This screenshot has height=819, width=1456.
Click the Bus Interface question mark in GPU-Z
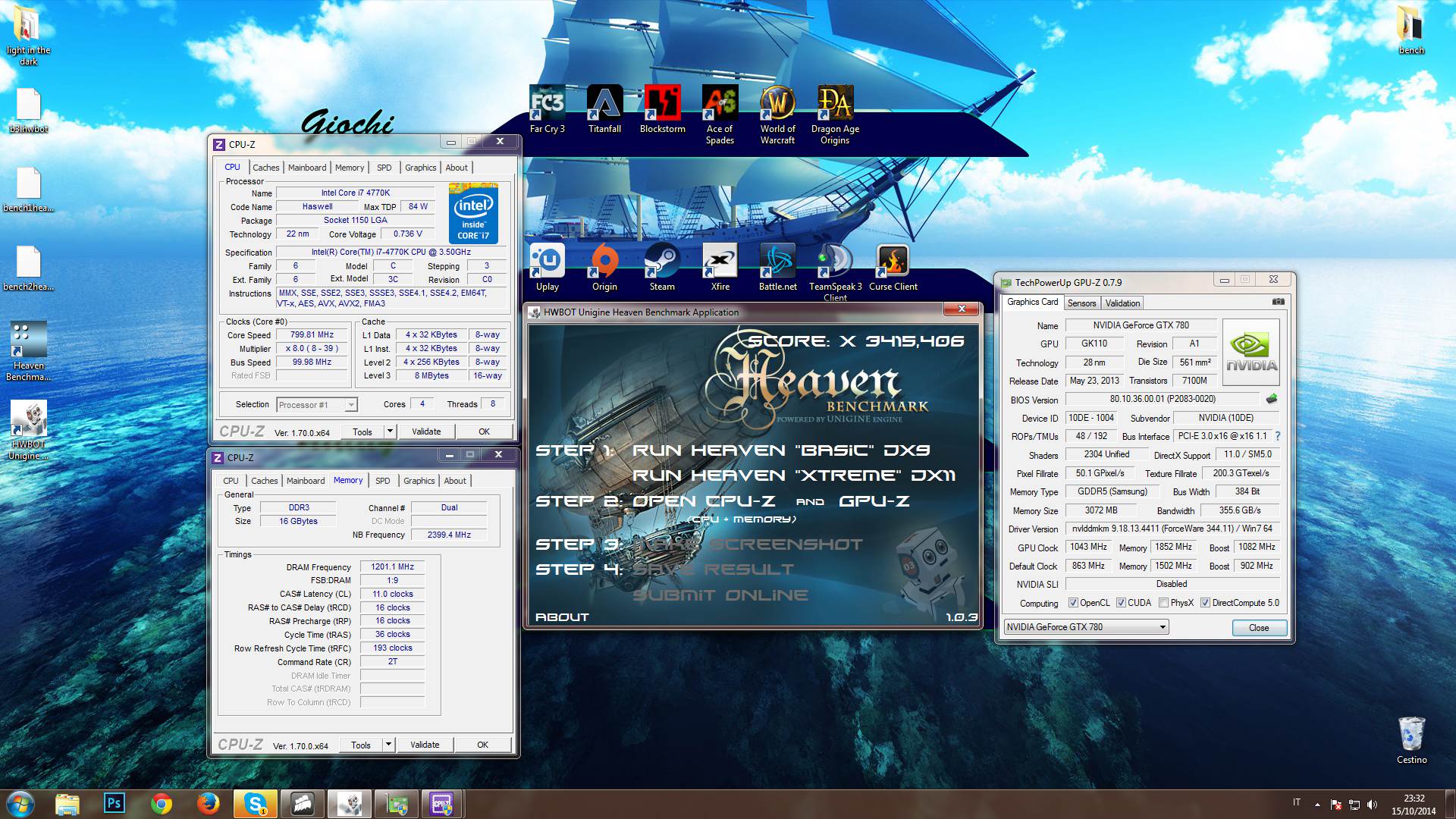1278,436
